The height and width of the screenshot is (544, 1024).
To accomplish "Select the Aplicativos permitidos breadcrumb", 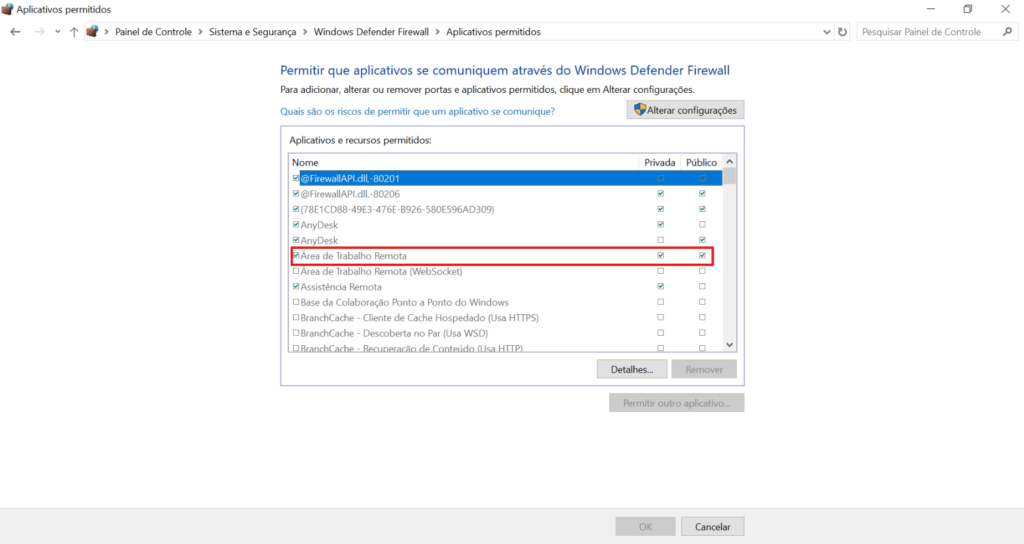I will click(493, 31).
